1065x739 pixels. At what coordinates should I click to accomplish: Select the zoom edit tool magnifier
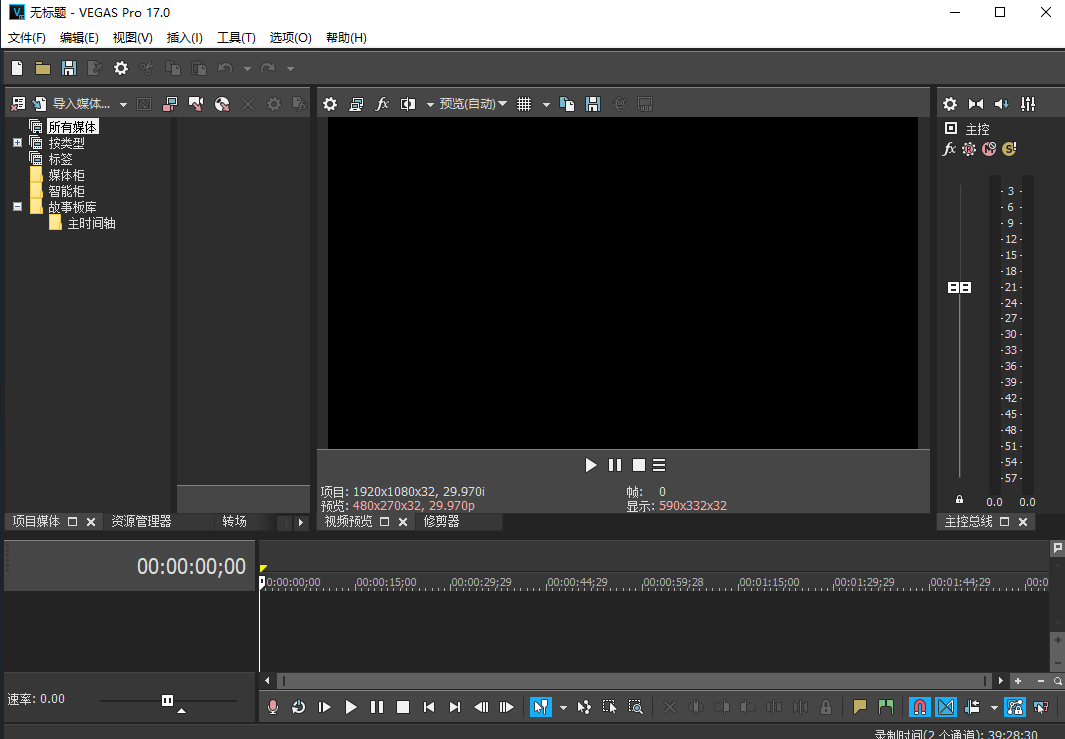pos(636,707)
